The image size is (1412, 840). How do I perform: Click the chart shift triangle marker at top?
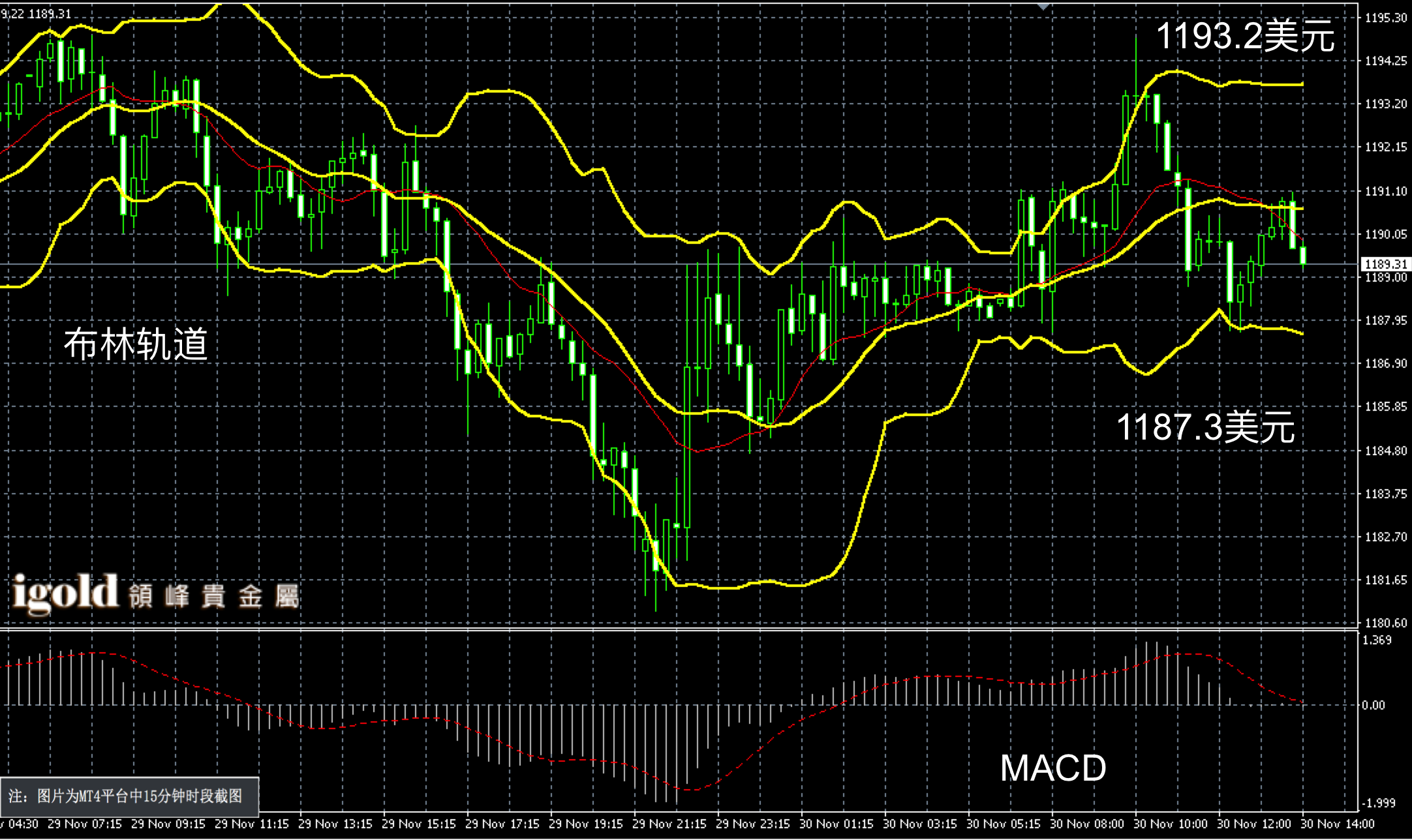coord(1043,6)
